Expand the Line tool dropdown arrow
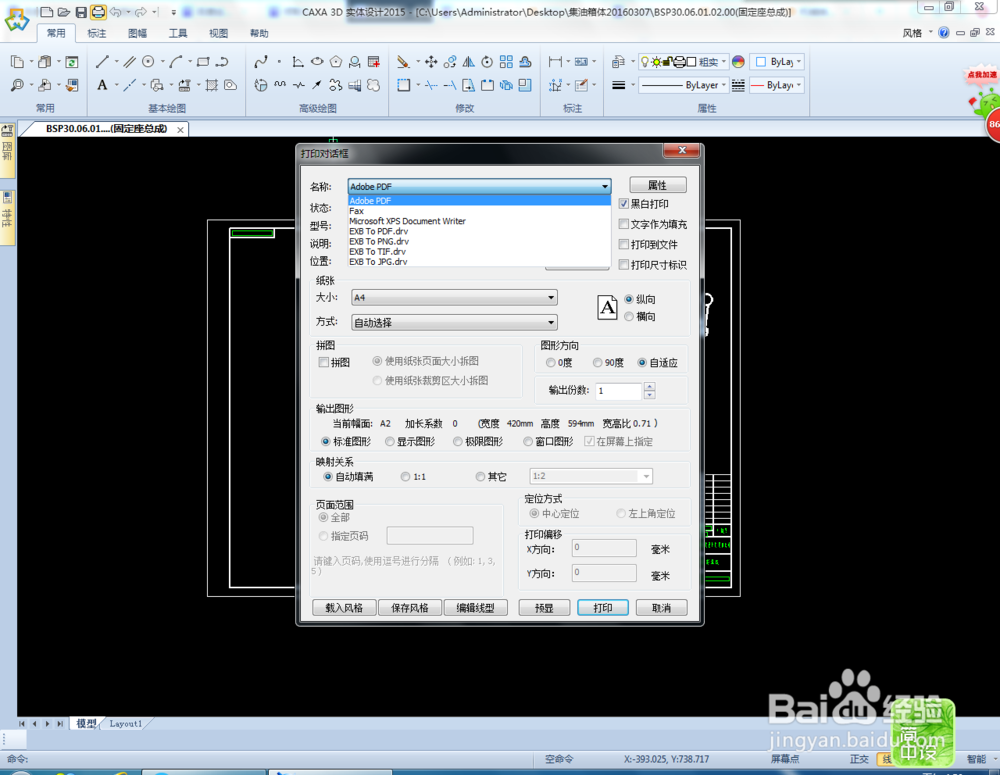Image resolution: width=1000 pixels, height=775 pixels. tap(116, 62)
